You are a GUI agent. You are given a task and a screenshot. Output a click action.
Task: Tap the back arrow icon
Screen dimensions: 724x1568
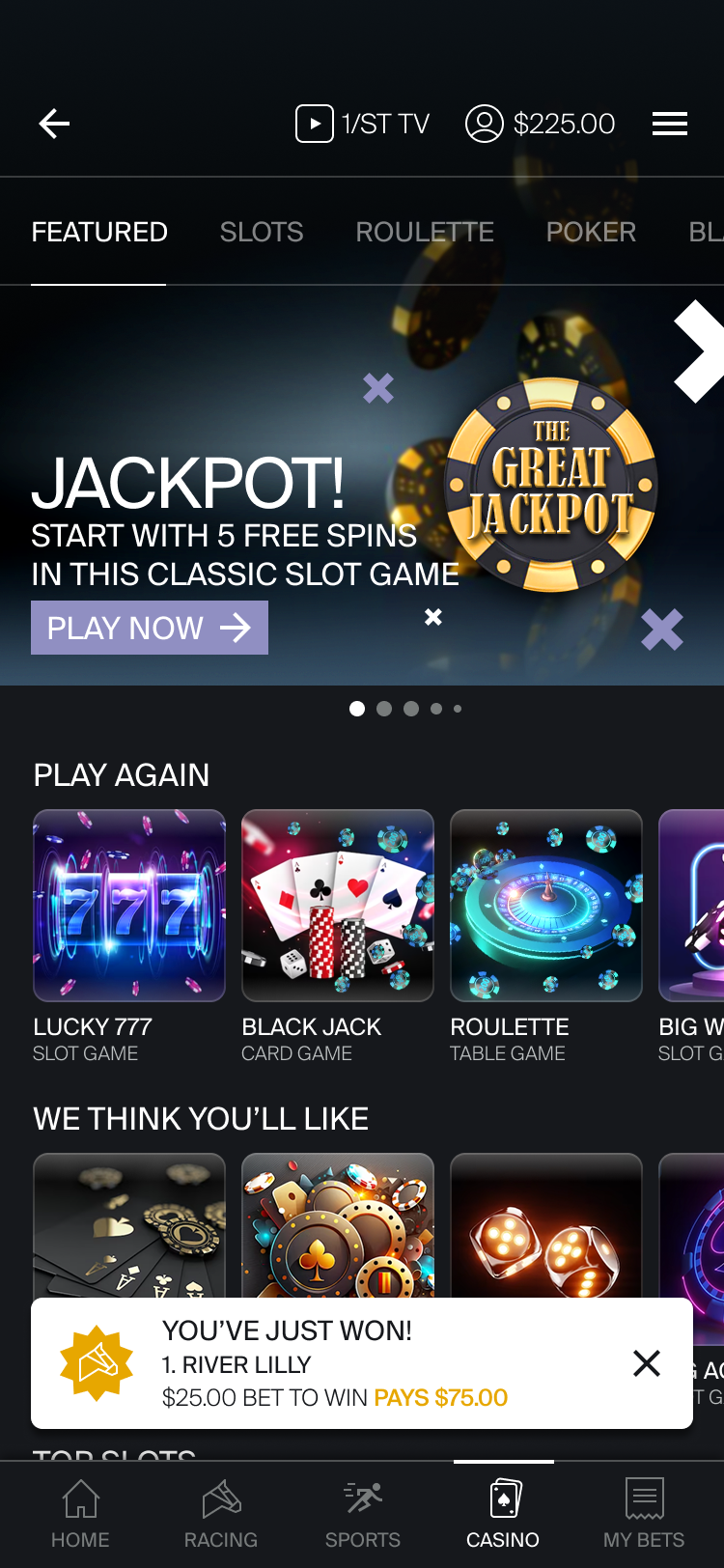[54, 124]
